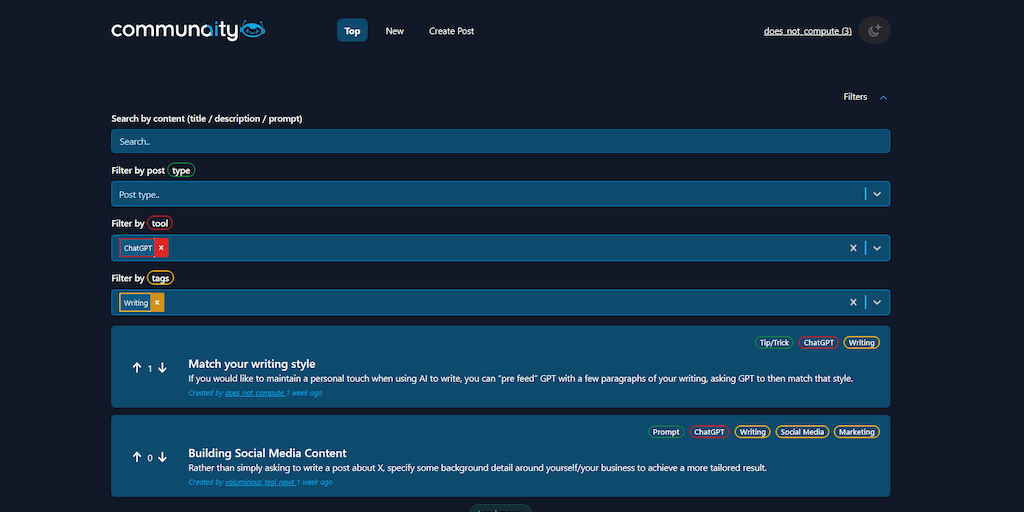Screen dimensions: 1024x512
Task: Expand the tool filter dropdown arrow
Action: (x=877, y=248)
